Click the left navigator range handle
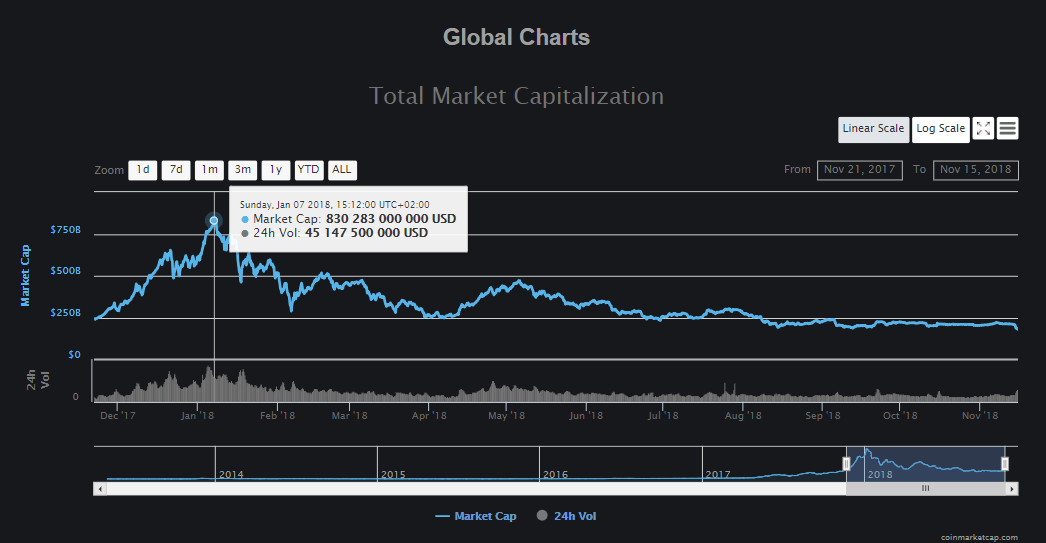This screenshot has height=543, width=1046. click(x=846, y=464)
